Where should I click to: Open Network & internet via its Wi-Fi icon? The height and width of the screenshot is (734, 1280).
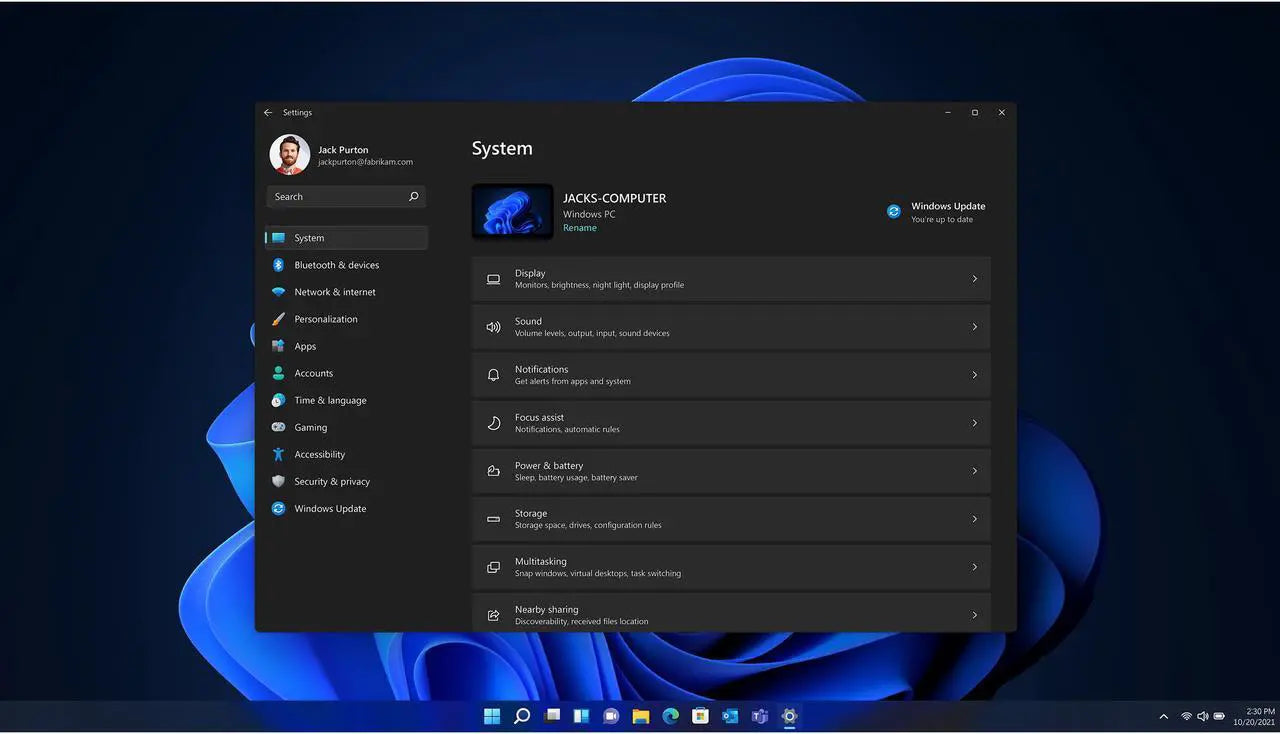pyautogui.click(x=278, y=292)
